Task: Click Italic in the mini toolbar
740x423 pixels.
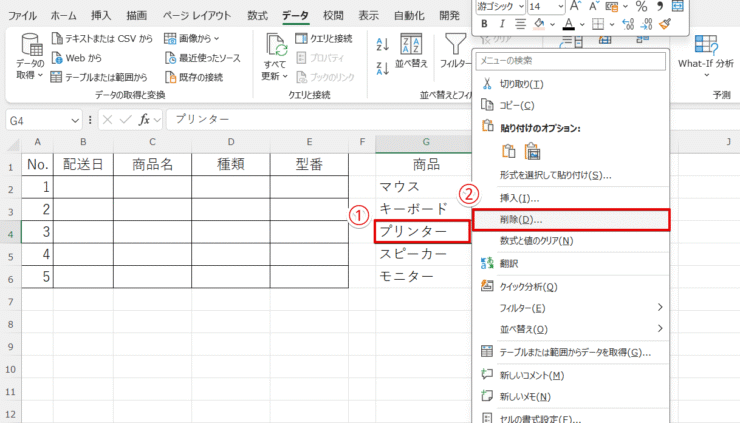Action: point(502,24)
